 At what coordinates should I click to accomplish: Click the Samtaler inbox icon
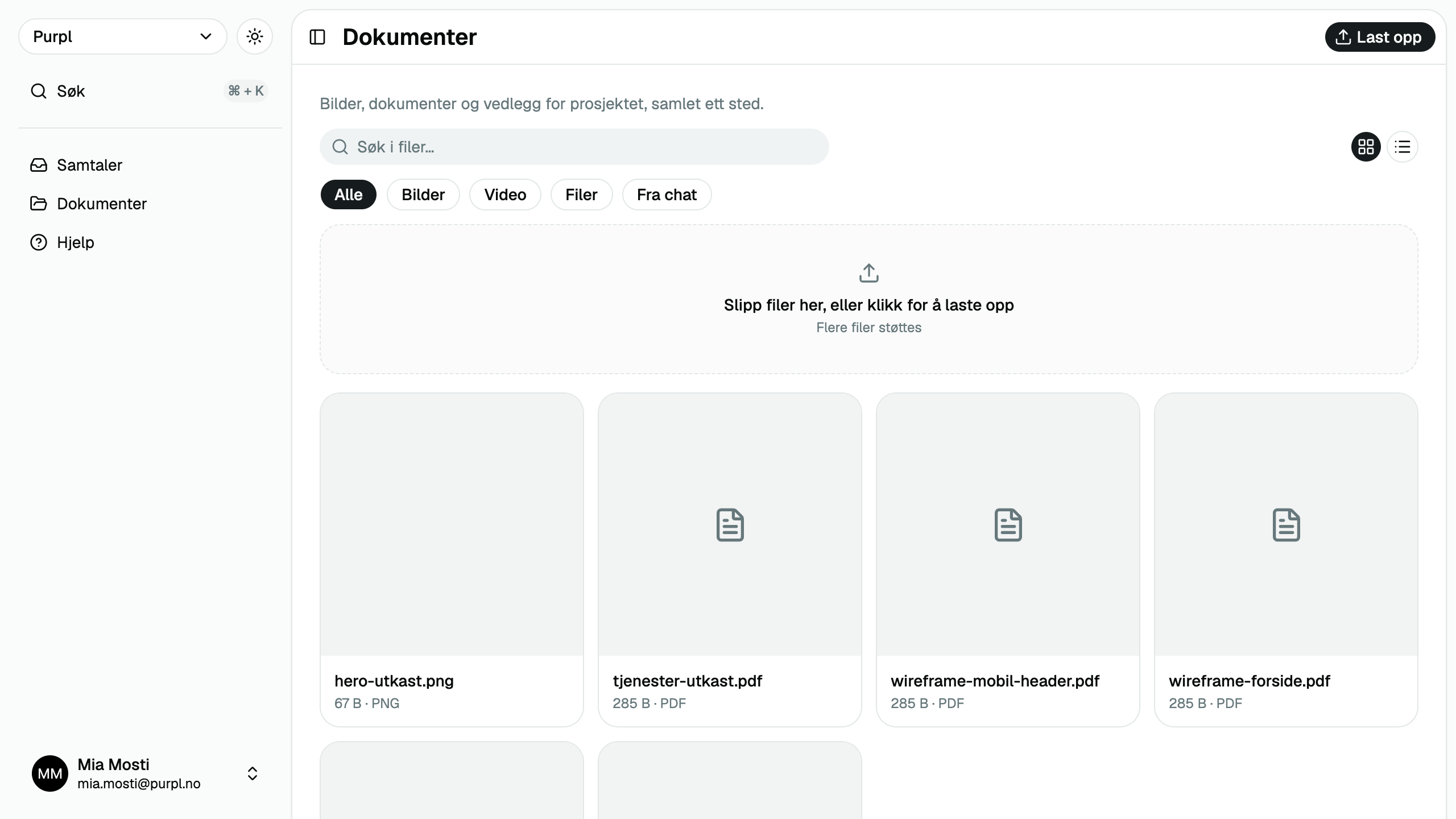coord(39,165)
